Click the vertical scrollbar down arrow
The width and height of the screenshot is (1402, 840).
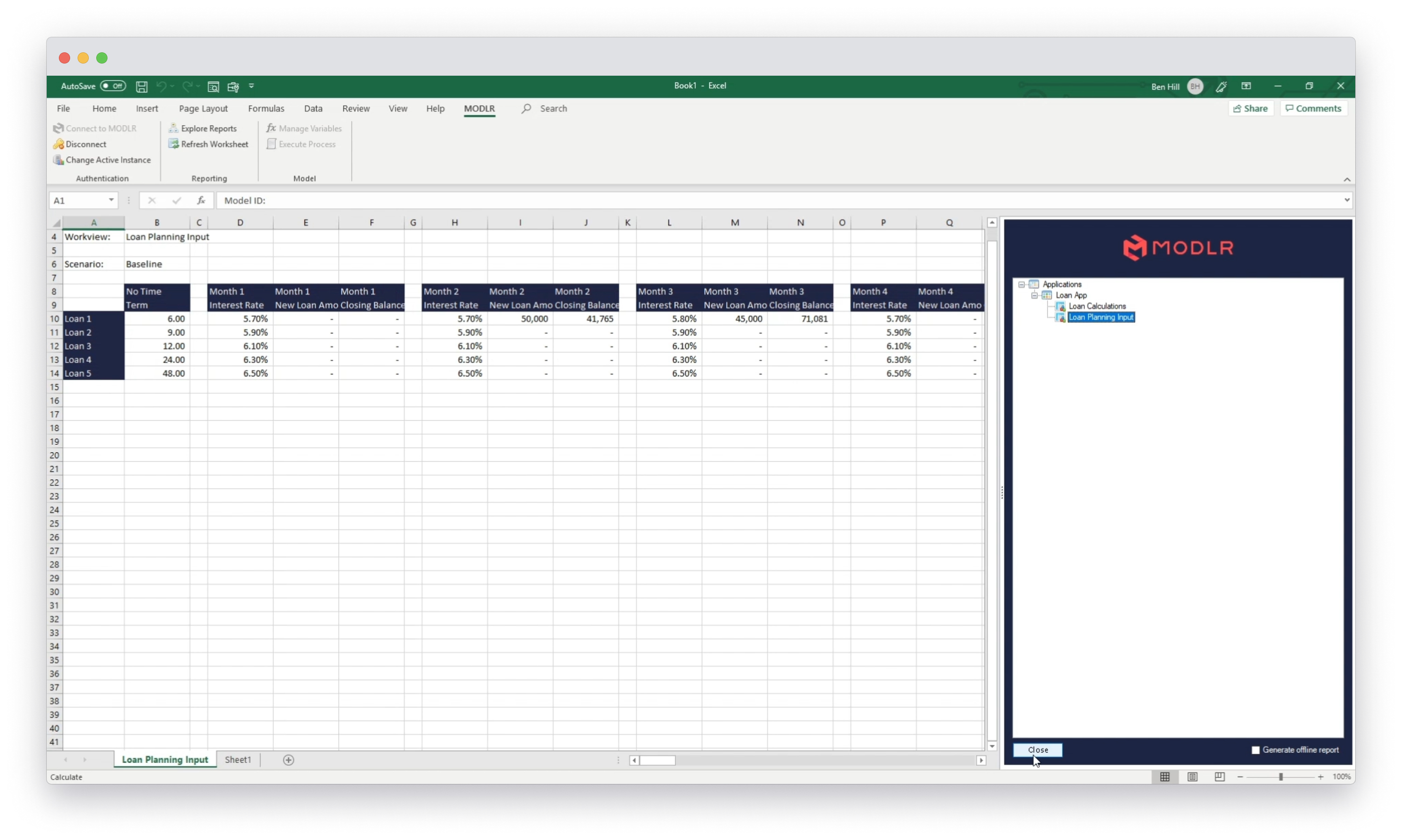(992, 746)
